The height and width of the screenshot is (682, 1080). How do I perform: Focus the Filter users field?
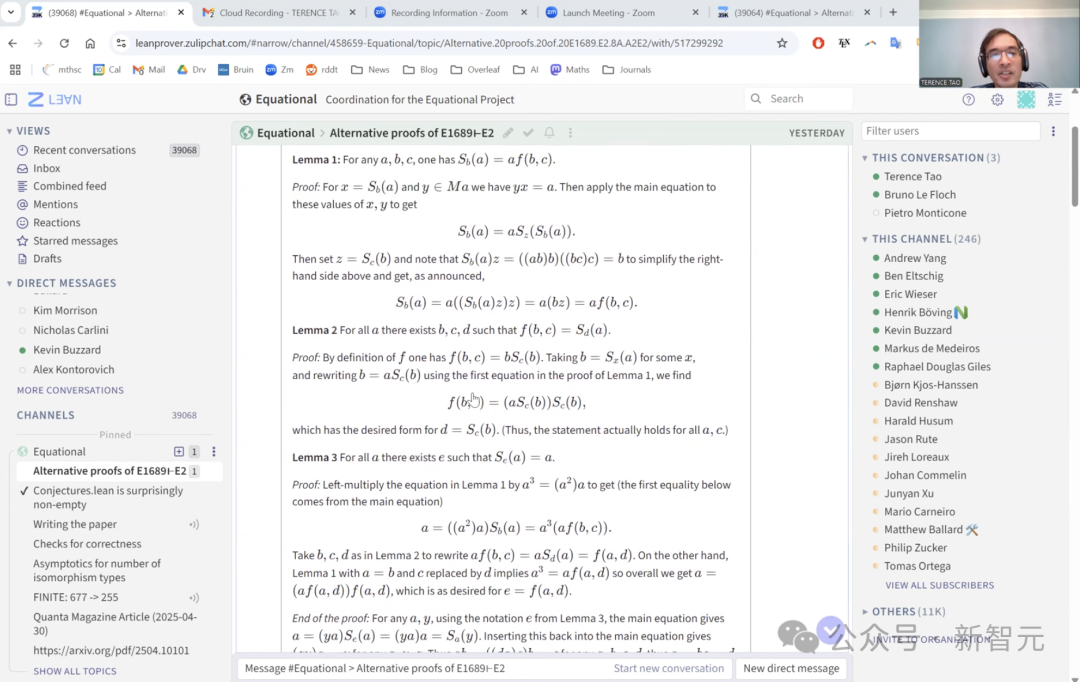(x=951, y=131)
